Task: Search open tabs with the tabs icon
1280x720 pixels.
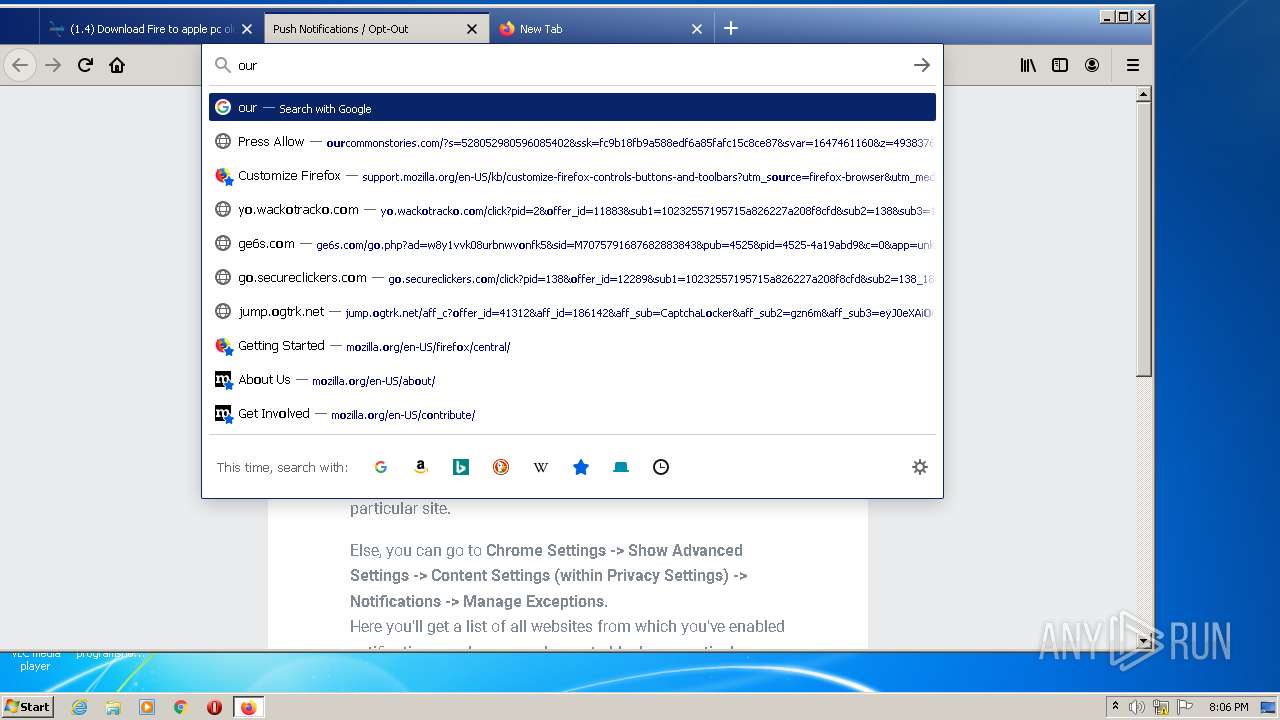Action: pyautogui.click(x=621, y=467)
